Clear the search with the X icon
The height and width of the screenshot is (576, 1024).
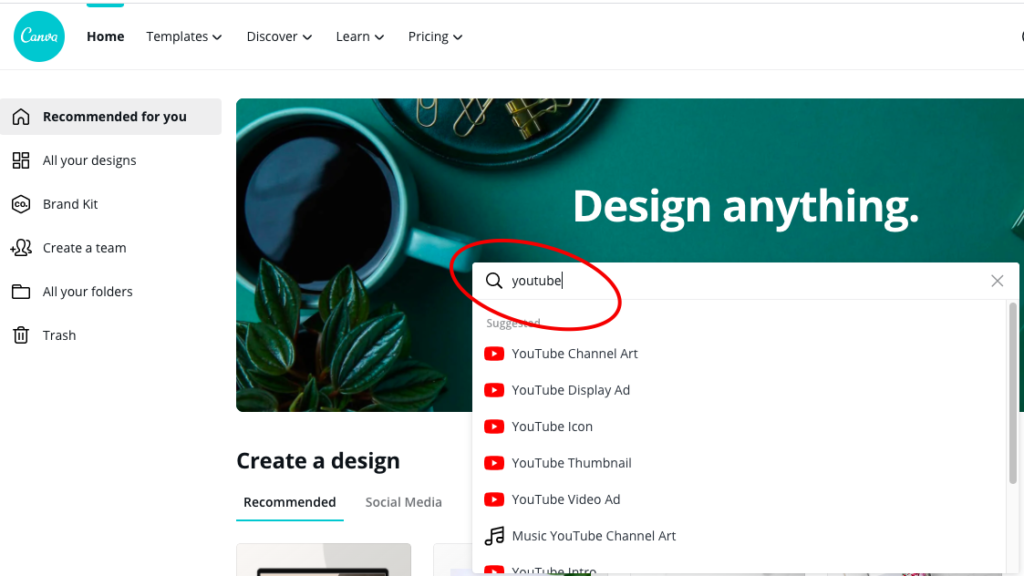point(997,281)
